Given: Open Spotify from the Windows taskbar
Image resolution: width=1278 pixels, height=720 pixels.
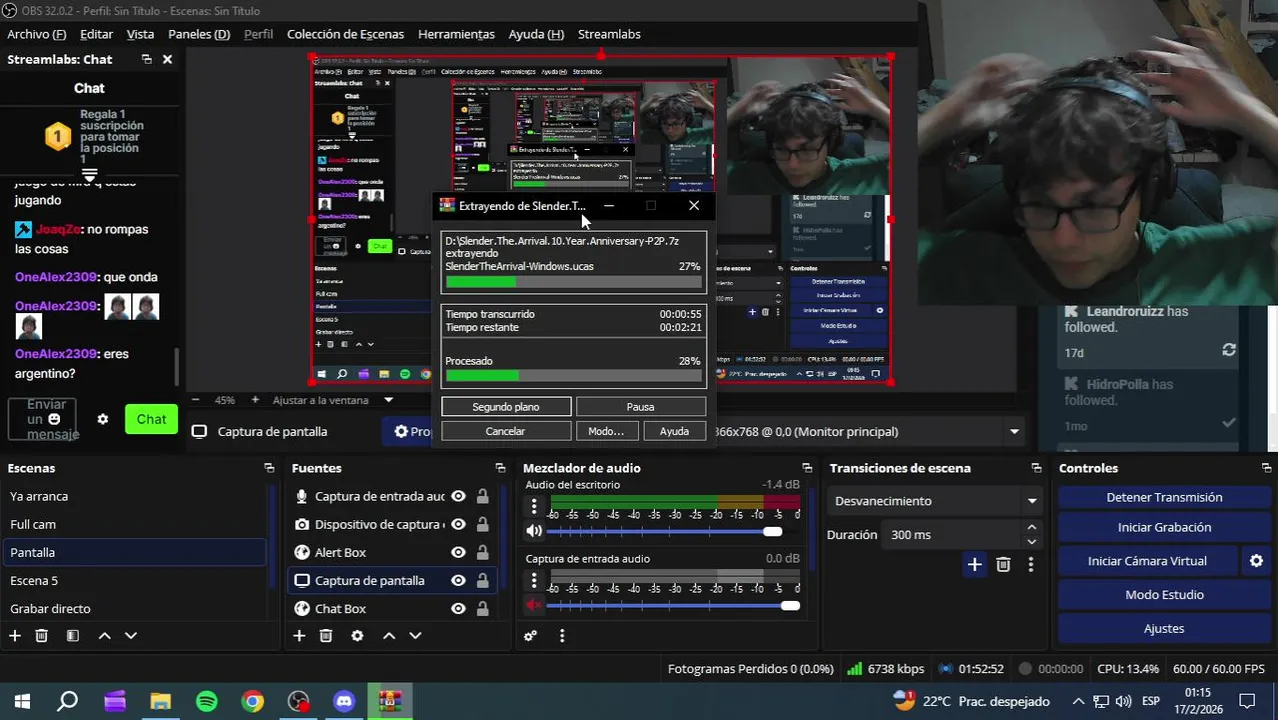Looking at the screenshot, I should tap(207, 701).
